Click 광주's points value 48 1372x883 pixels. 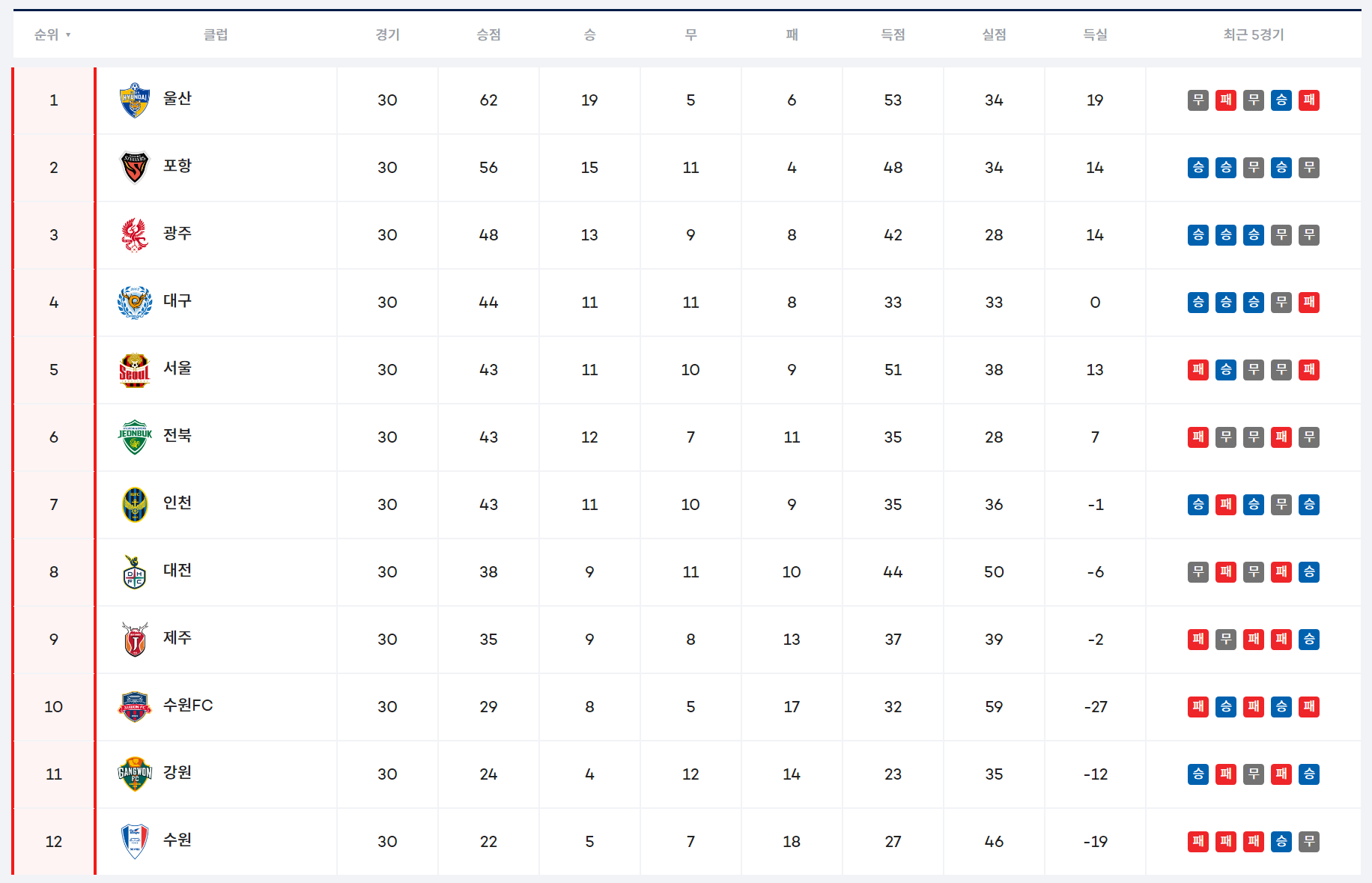tap(488, 235)
